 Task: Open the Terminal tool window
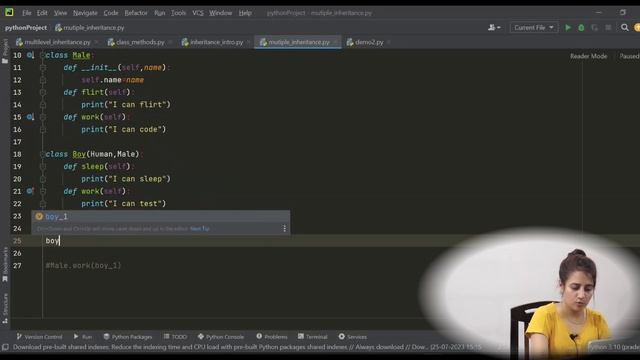tap(313, 337)
